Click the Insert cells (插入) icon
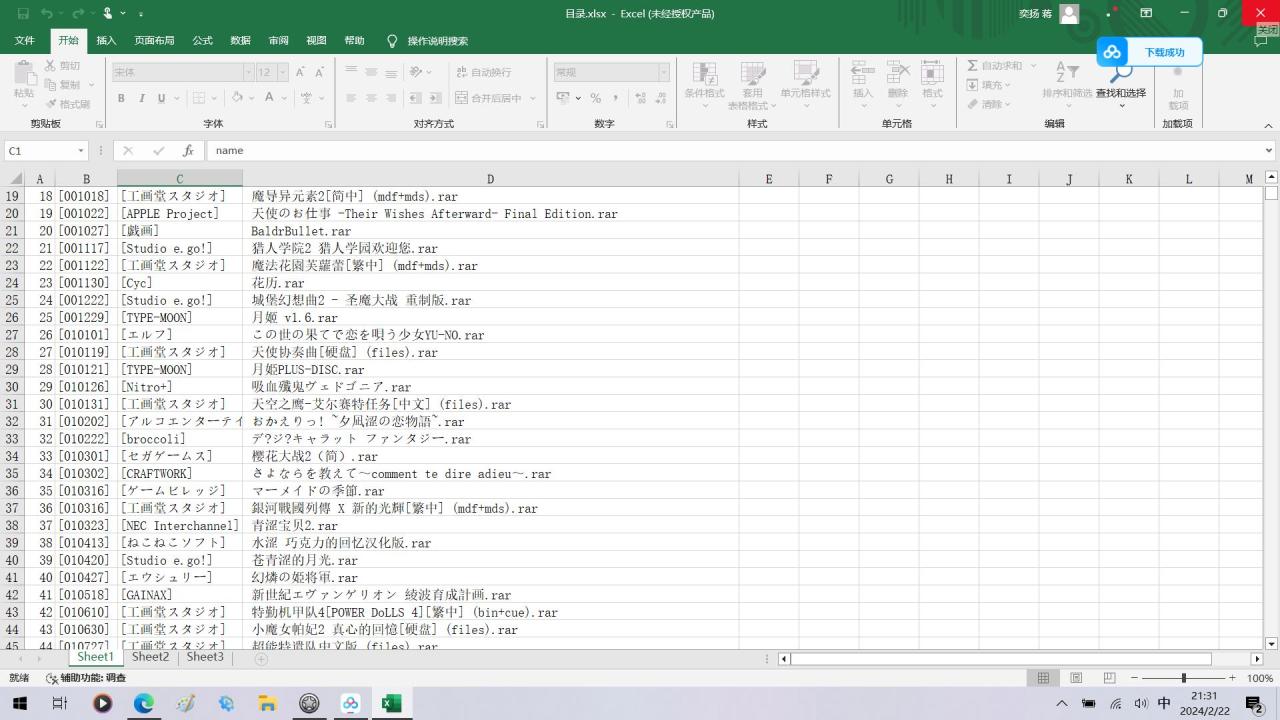 pos(863,73)
